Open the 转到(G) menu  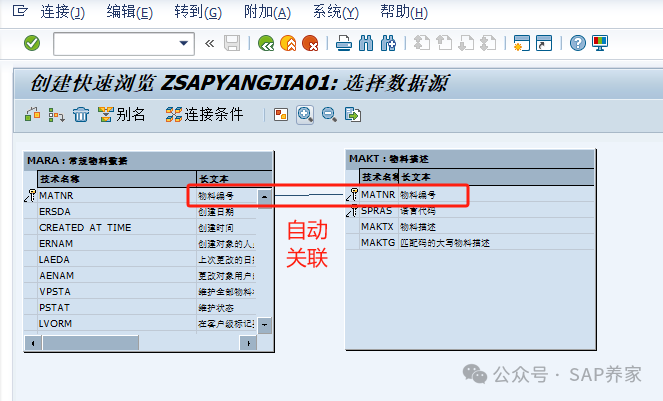click(198, 12)
